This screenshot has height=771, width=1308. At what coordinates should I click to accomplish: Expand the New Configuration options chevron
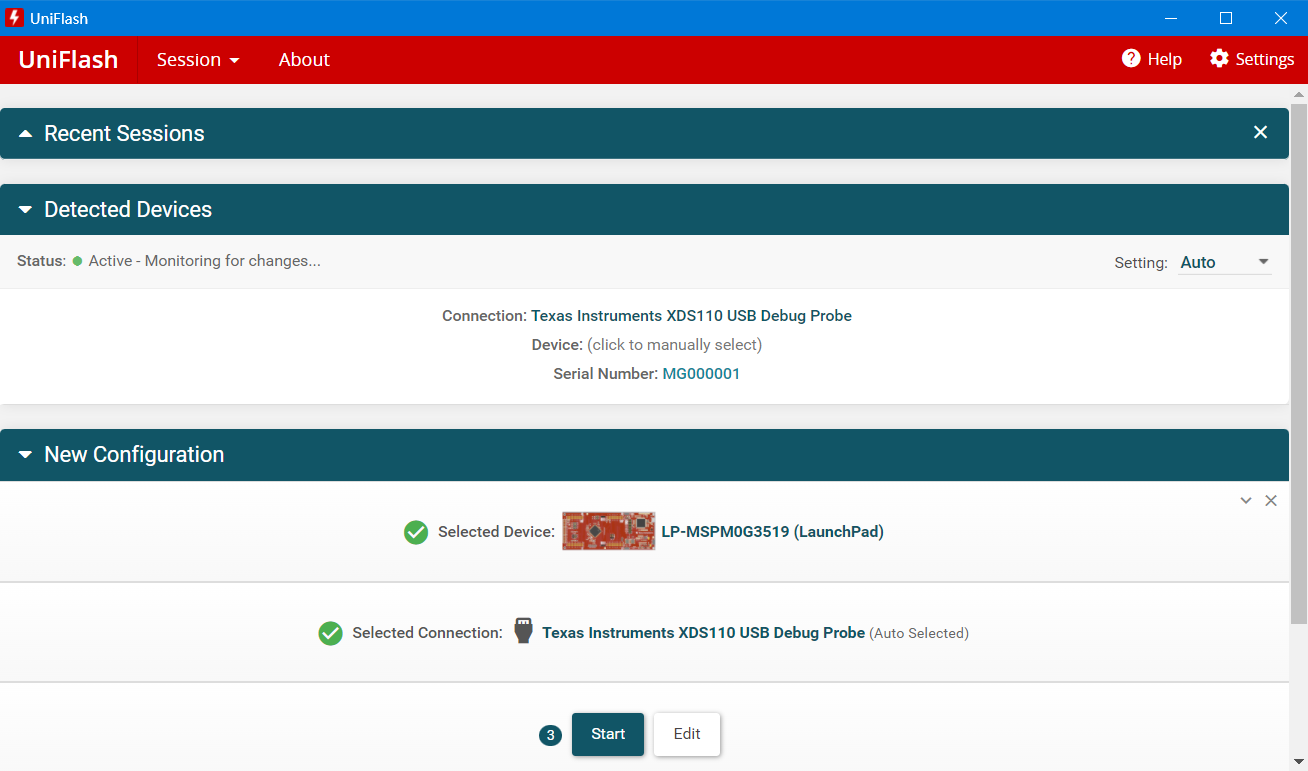(1245, 500)
